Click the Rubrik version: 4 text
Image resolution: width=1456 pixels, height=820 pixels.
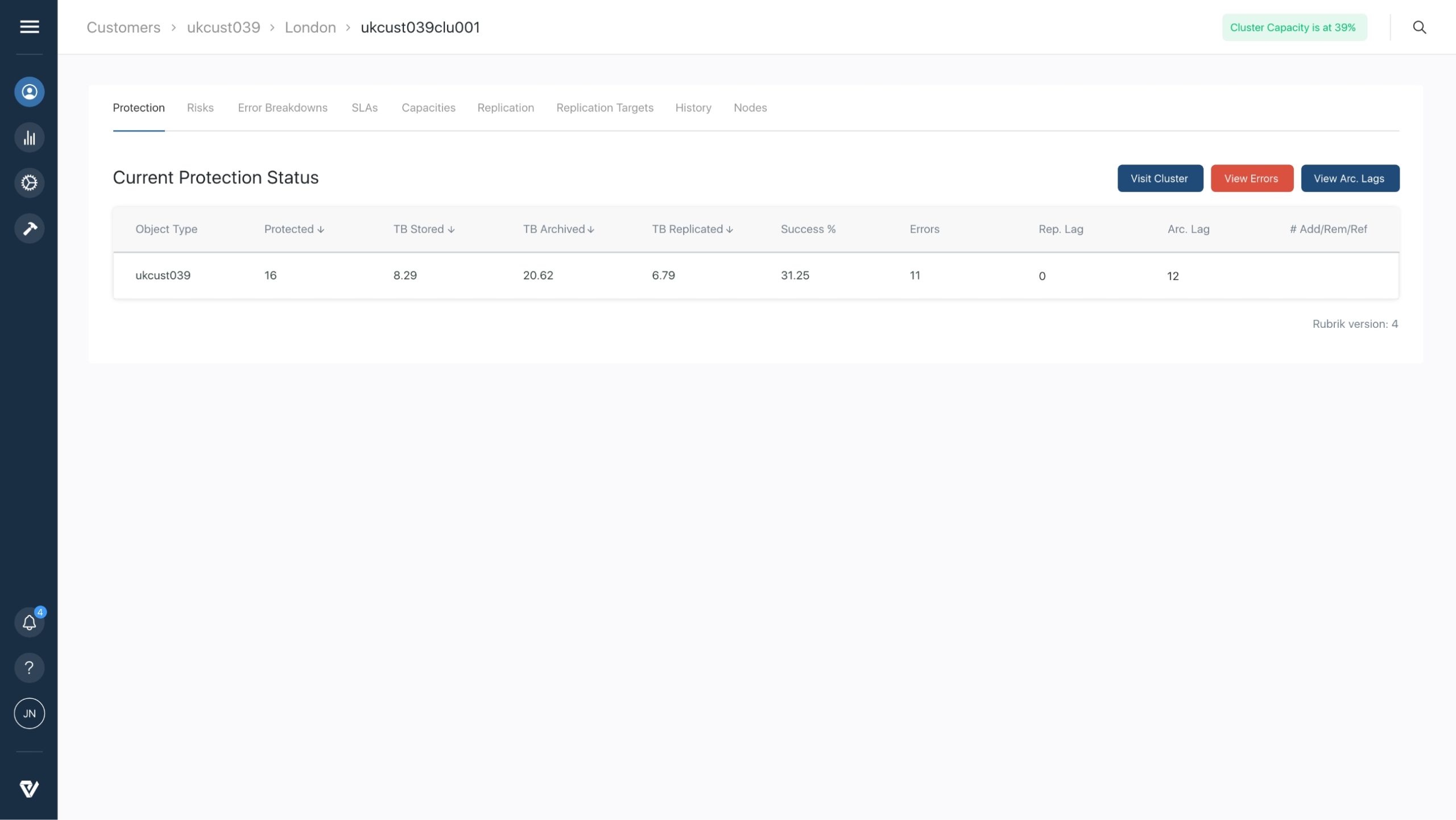(1355, 324)
